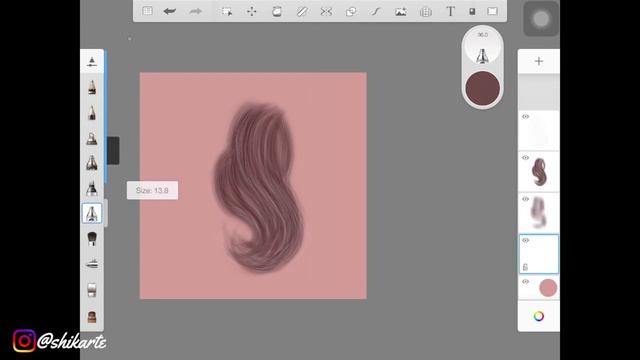Pick the second pencil brush in palette
640x360 pixels.
click(x=92, y=112)
